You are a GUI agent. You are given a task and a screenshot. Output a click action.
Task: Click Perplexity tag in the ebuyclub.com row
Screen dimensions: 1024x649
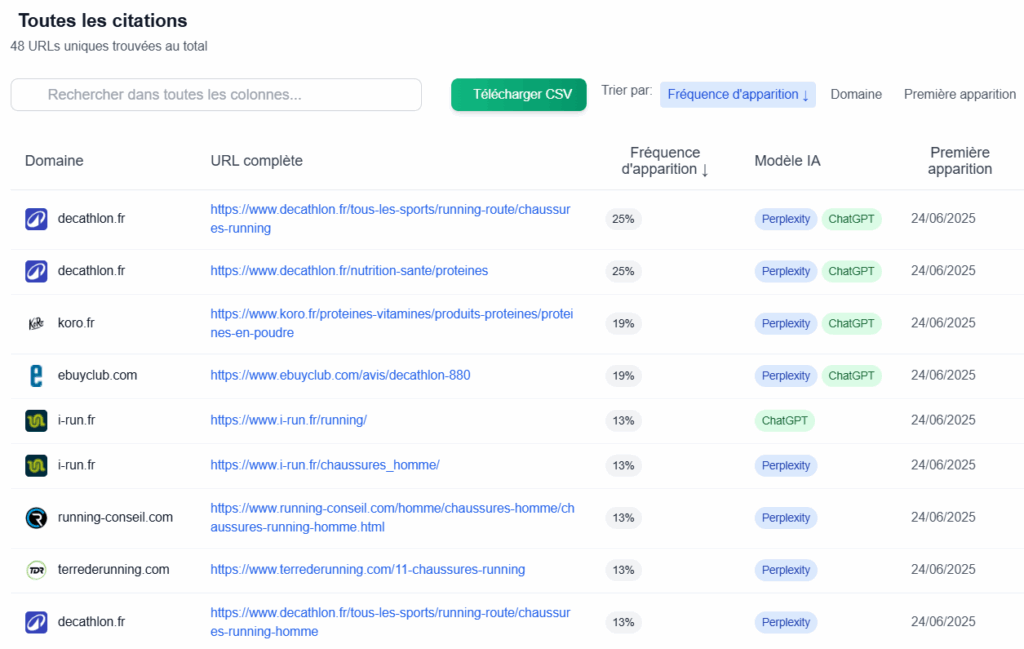(786, 376)
